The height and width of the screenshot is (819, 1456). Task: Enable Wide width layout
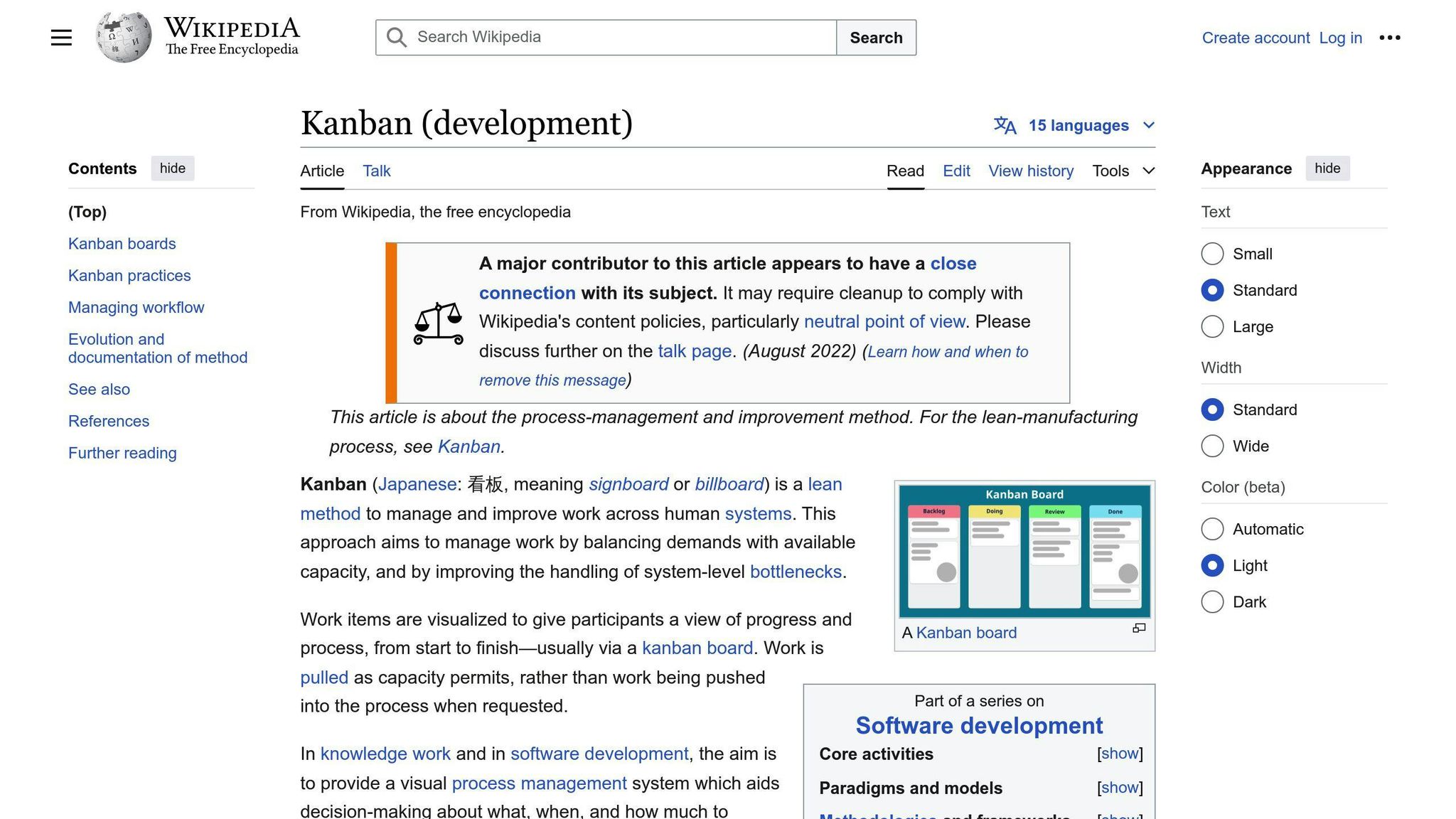(1212, 446)
